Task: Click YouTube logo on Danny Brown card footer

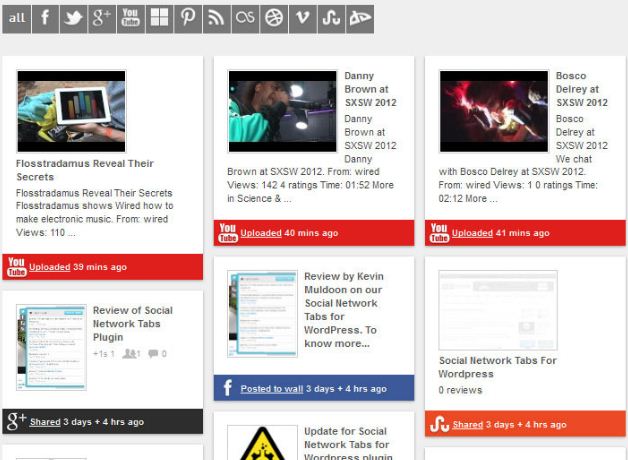Action: [x=228, y=233]
